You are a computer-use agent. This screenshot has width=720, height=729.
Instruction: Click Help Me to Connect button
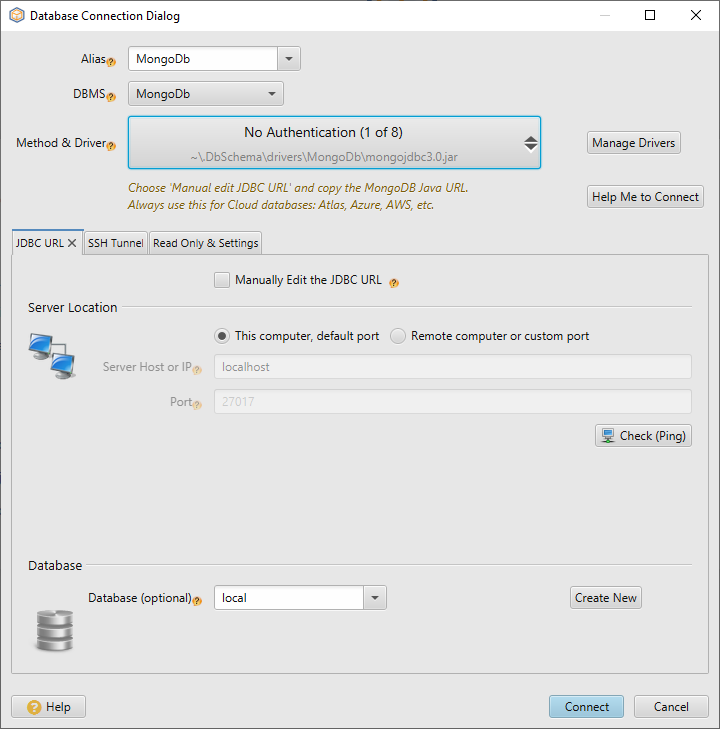(645, 197)
